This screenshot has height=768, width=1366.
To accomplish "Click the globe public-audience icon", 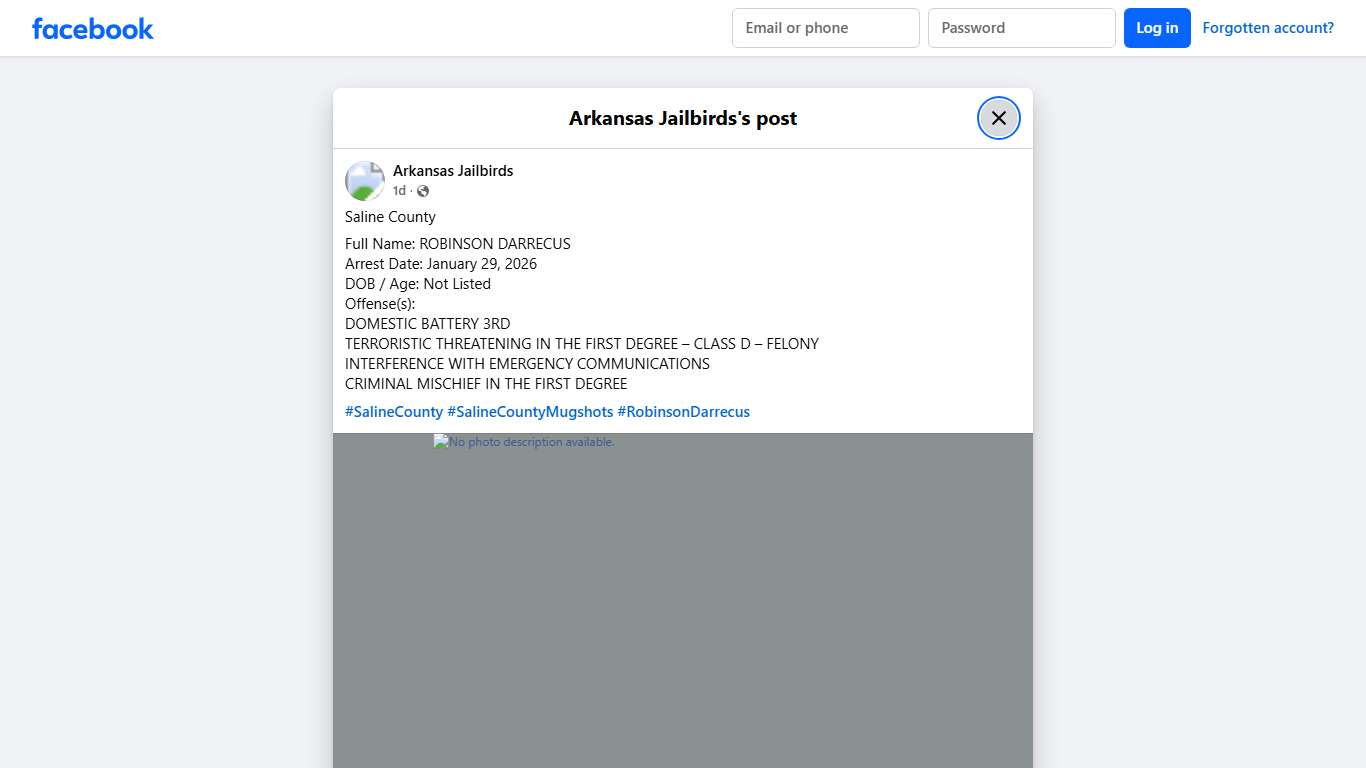I will click(x=422, y=190).
